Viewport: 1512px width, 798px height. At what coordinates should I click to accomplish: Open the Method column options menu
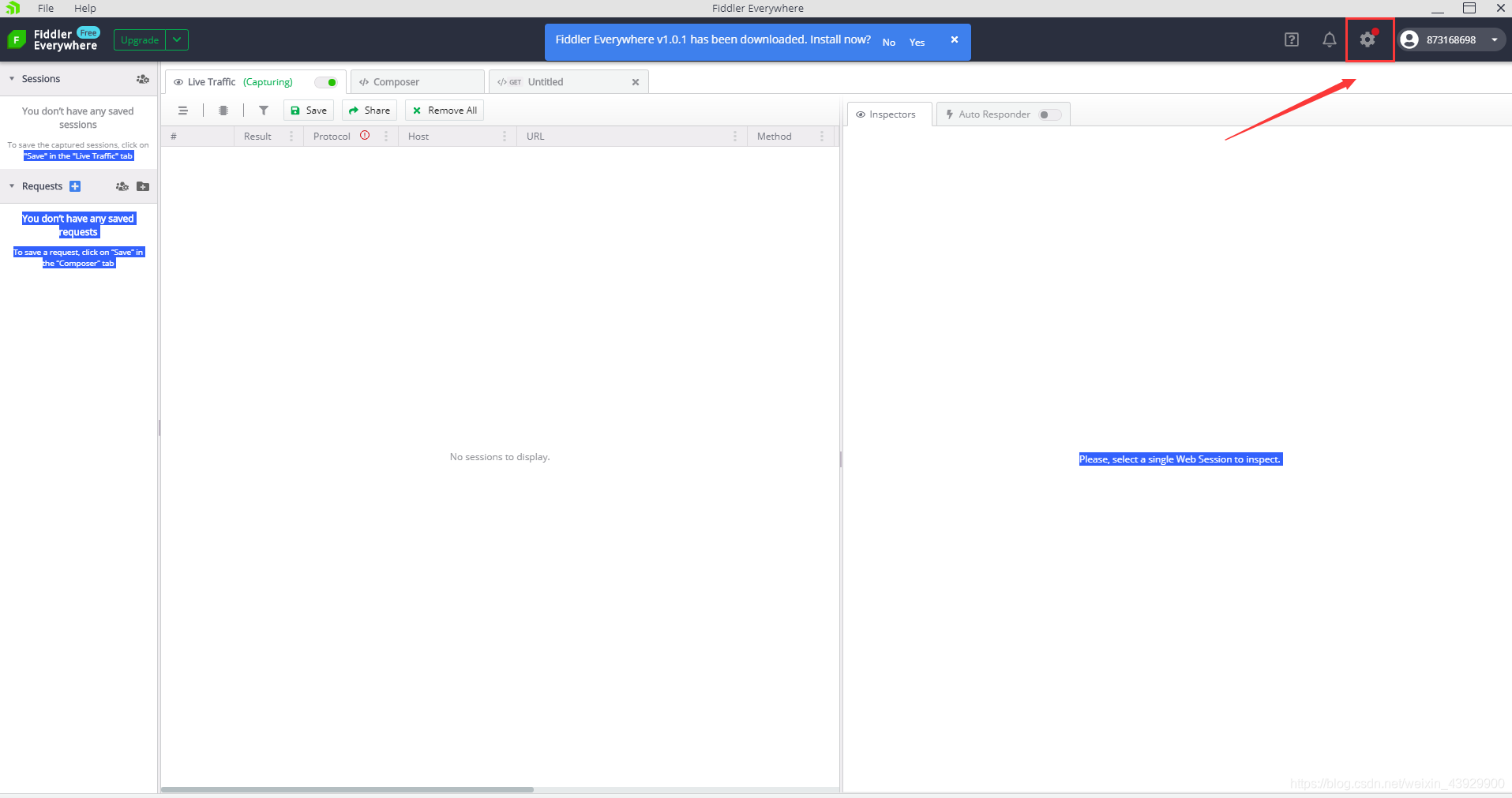pyautogui.click(x=822, y=137)
